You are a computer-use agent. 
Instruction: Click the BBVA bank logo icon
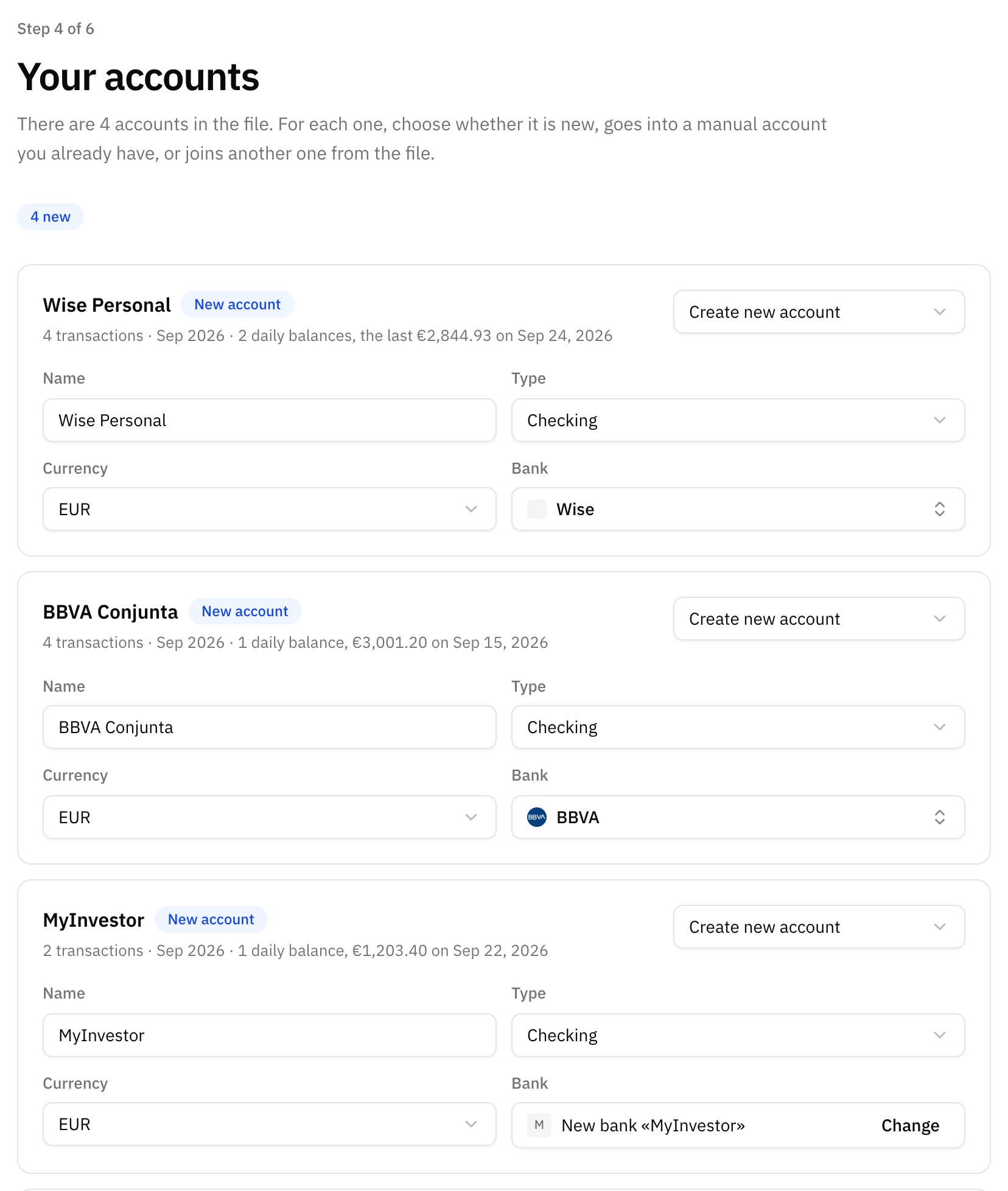(537, 817)
